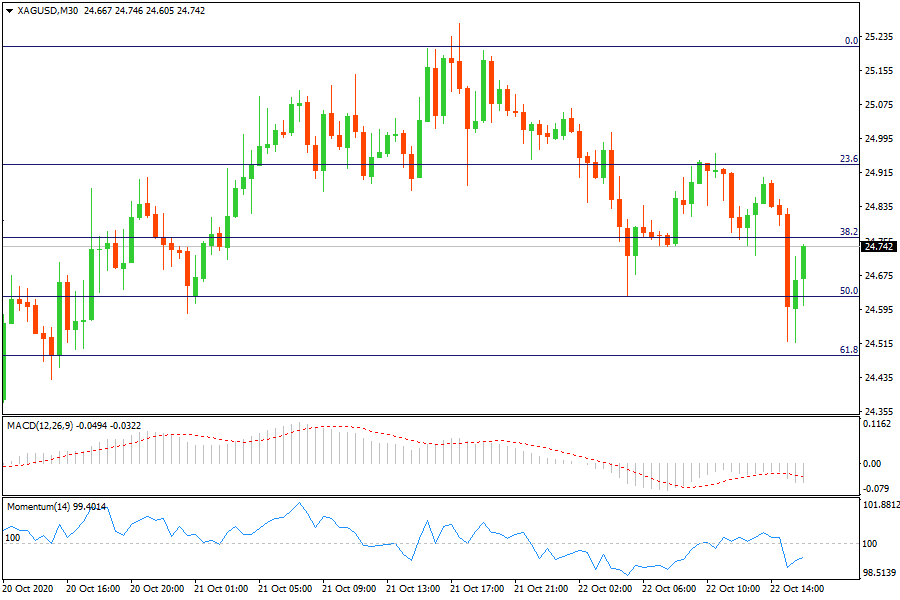Click the 98.5139 value on Momentum scale

pyautogui.click(x=878, y=573)
